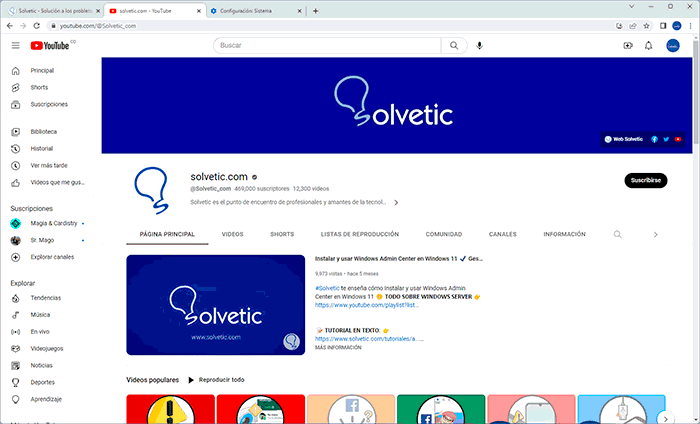
Task: Click the #Solvetic hashtag link
Action: point(327,288)
